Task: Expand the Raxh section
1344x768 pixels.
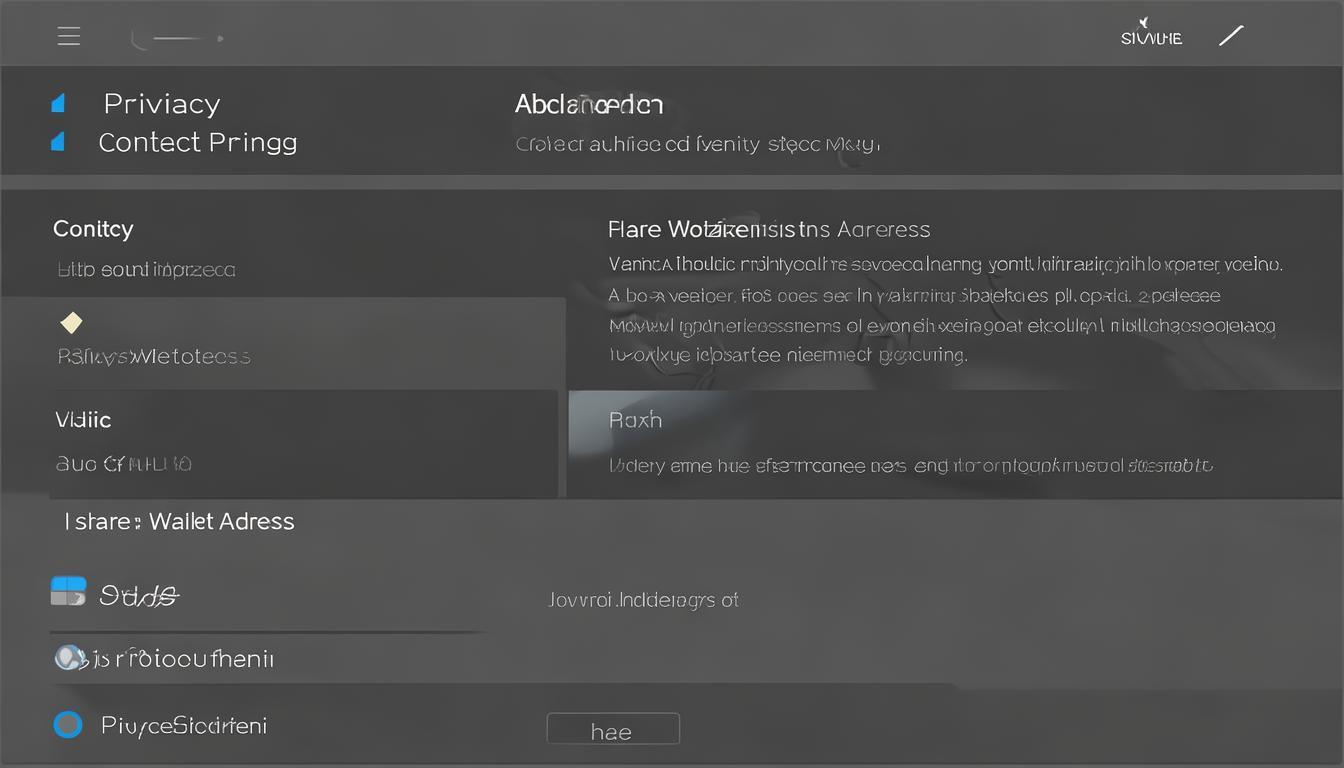Action: coord(635,420)
